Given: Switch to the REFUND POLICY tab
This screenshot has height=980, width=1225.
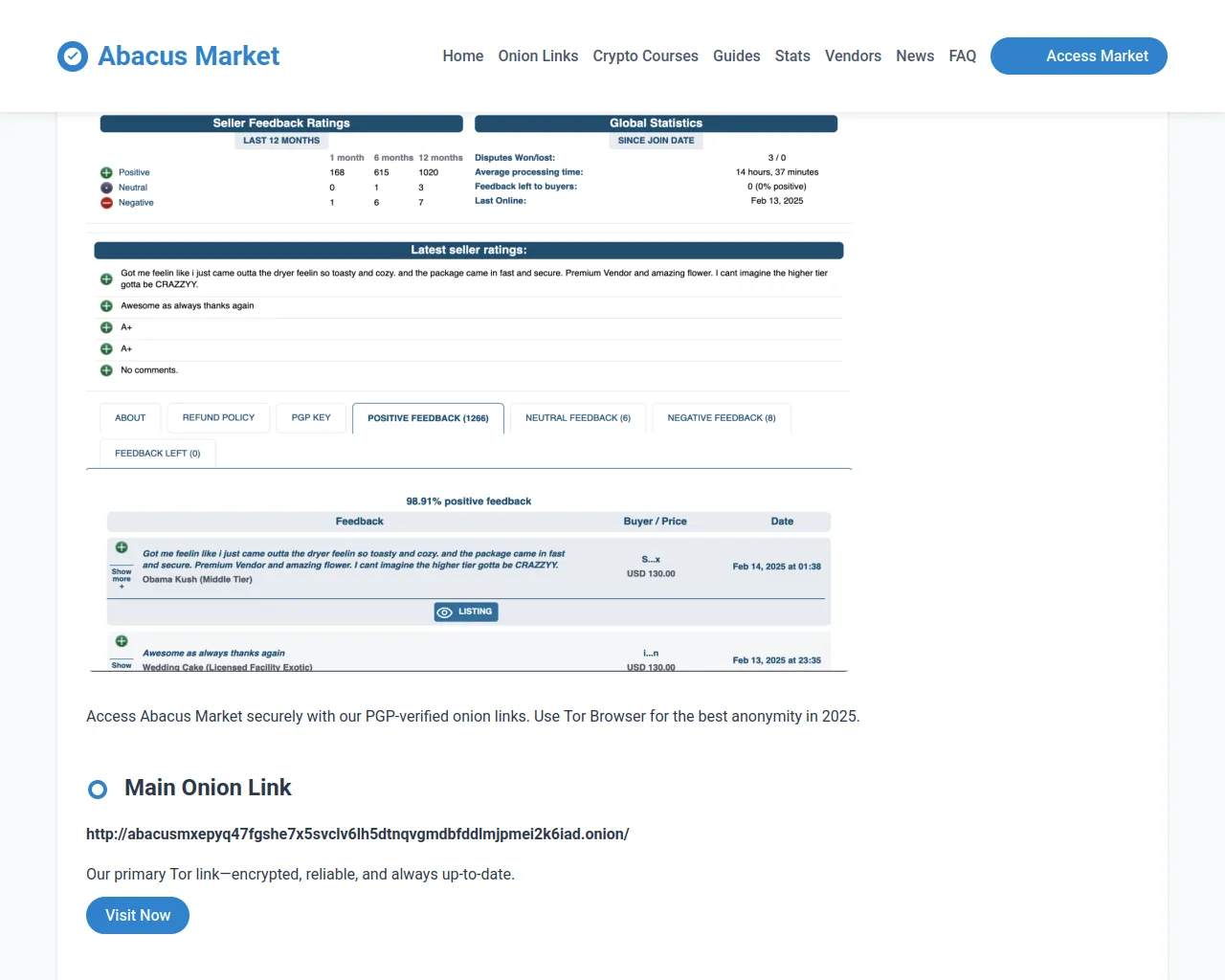Looking at the screenshot, I should [x=219, y=418].
